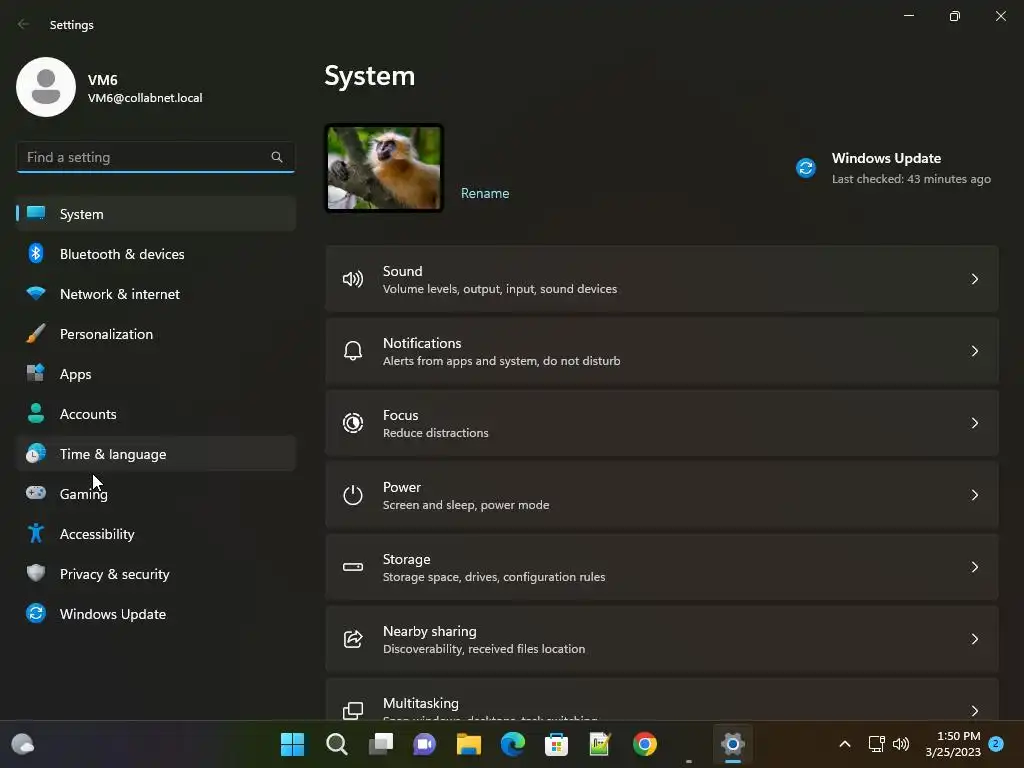The height and width of the screenshot is (768, 1024).
Task: Open Time & language settings
Action: coord(156,454)
